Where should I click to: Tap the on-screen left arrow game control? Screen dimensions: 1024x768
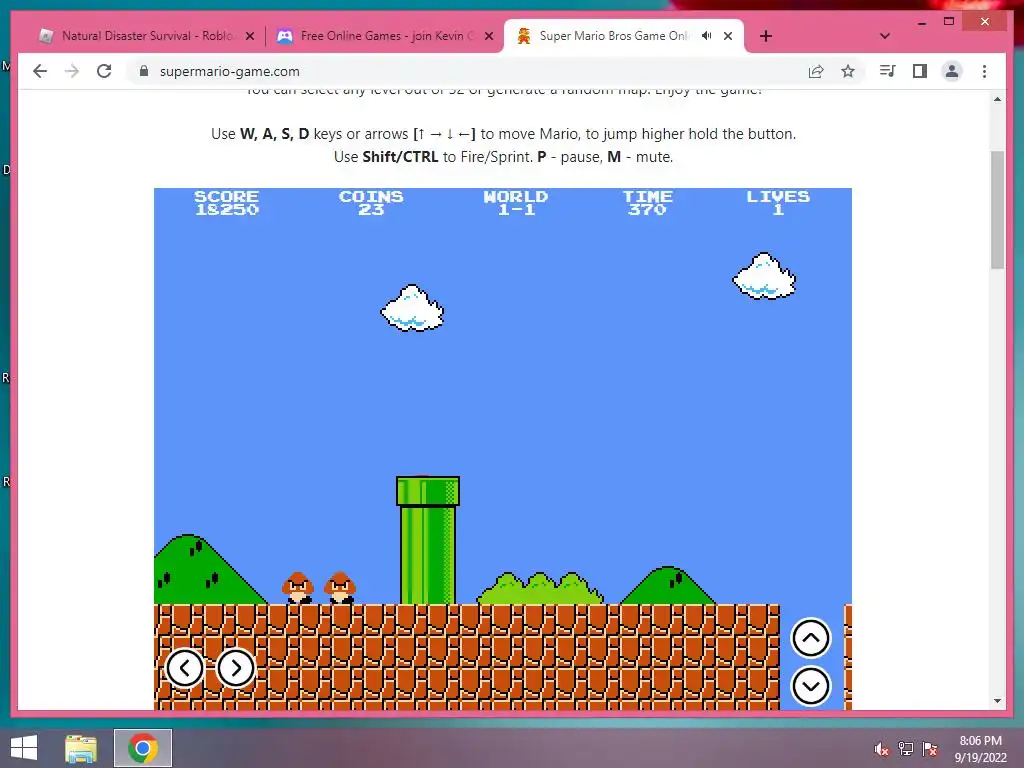[185, 668]
